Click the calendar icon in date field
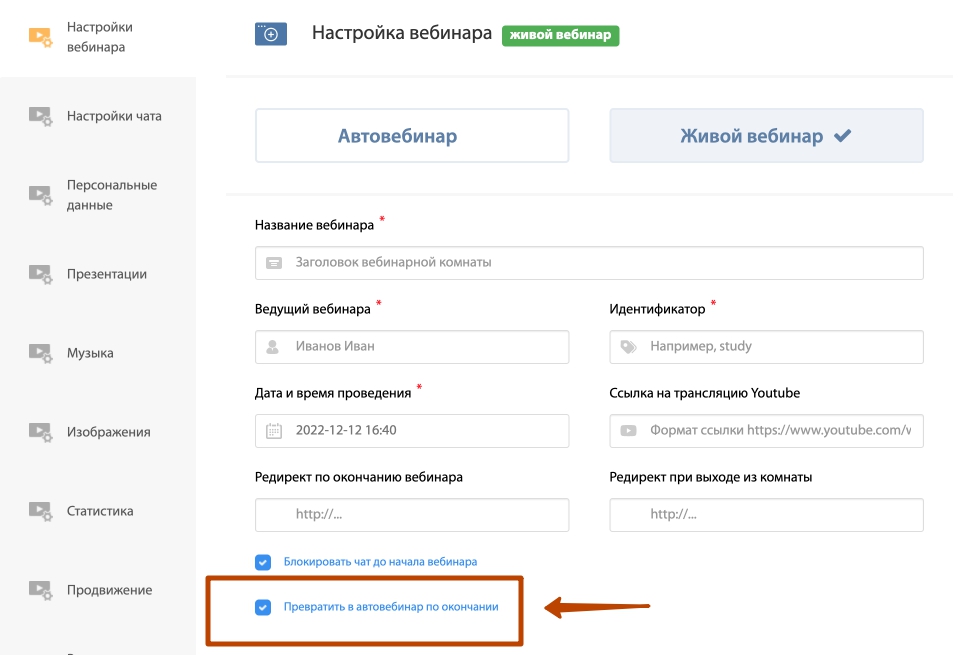This screenshot has height=655, width=976. [274, 431]
